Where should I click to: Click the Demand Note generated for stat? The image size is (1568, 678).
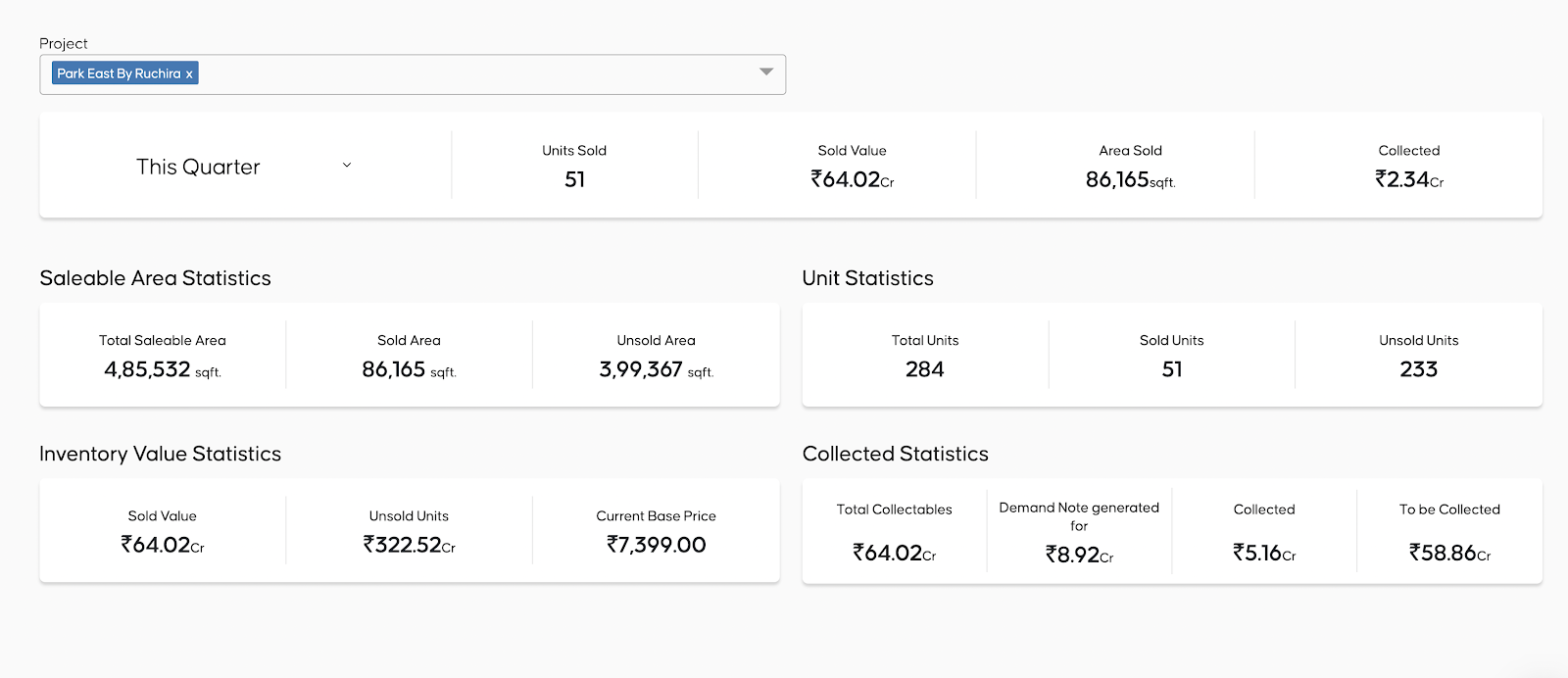(1079, 554)
